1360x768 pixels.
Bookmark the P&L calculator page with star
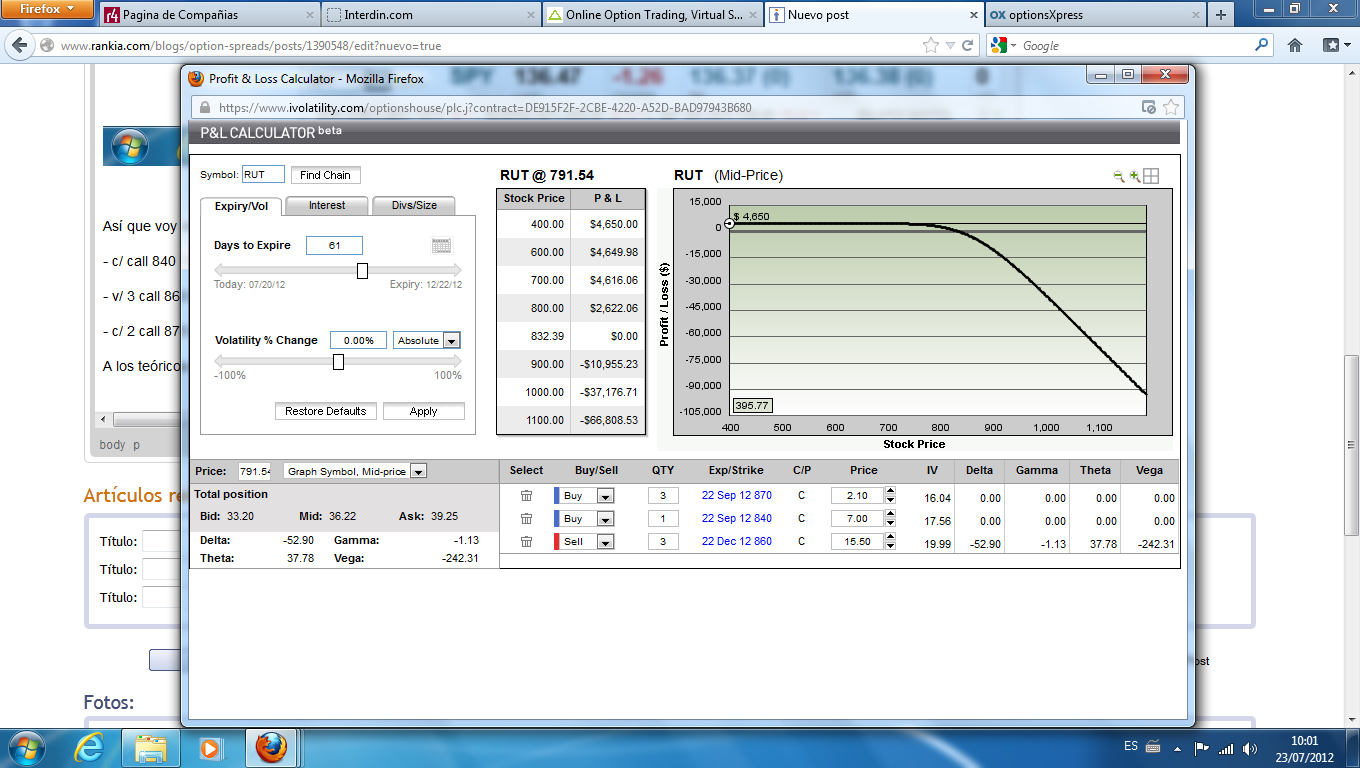pyautogui.click(x=1171, y=107)
